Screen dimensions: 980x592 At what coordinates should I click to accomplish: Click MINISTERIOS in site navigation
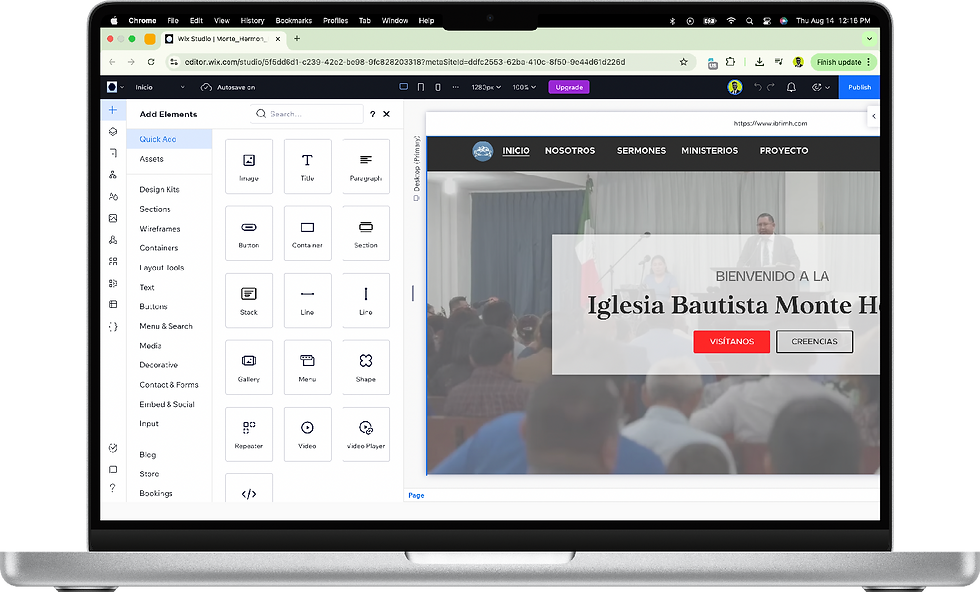709,151
